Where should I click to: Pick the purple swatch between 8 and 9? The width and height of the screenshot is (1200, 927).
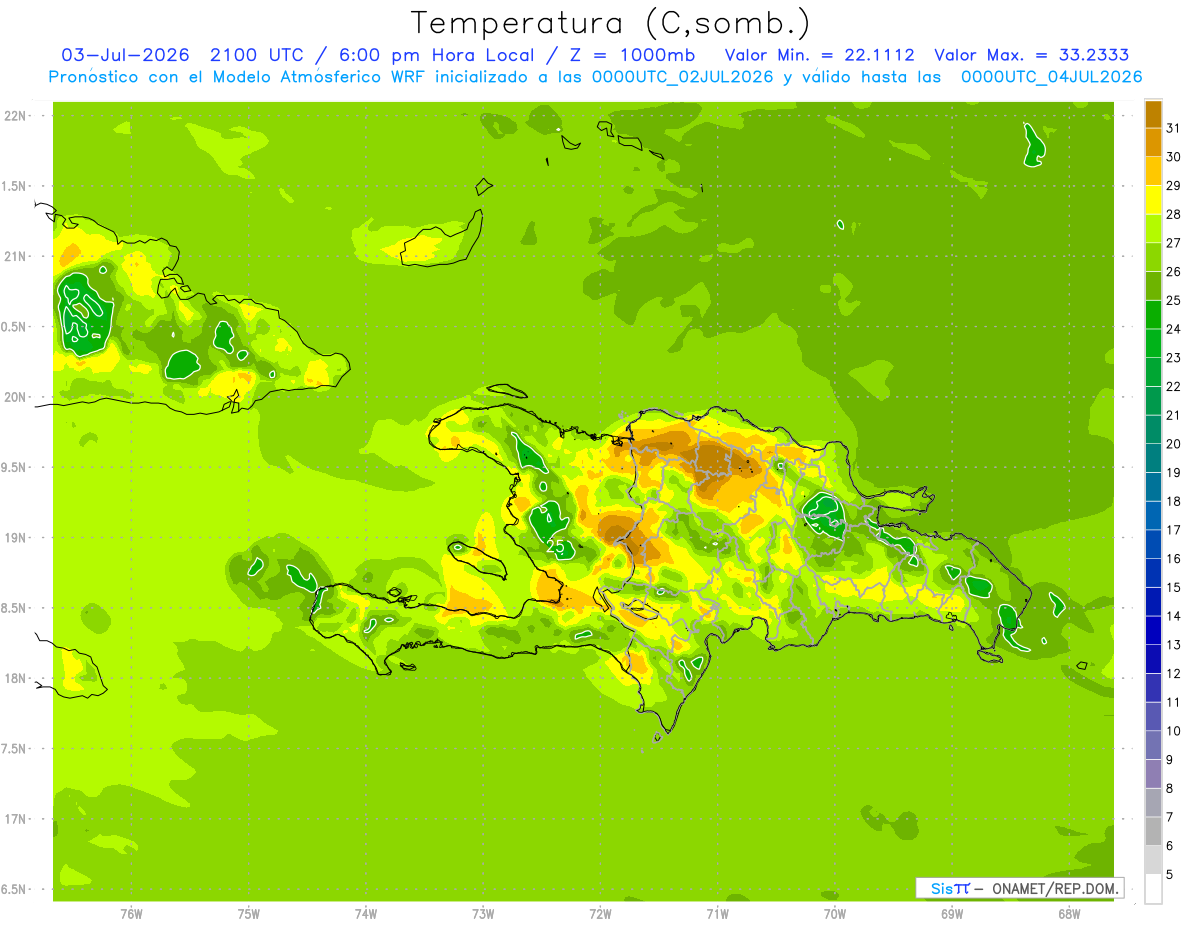(x=1153, y=773)
